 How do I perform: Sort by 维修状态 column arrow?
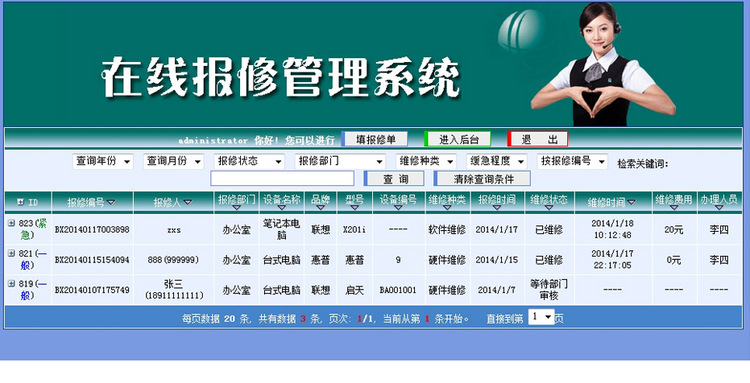coord(549,208)
